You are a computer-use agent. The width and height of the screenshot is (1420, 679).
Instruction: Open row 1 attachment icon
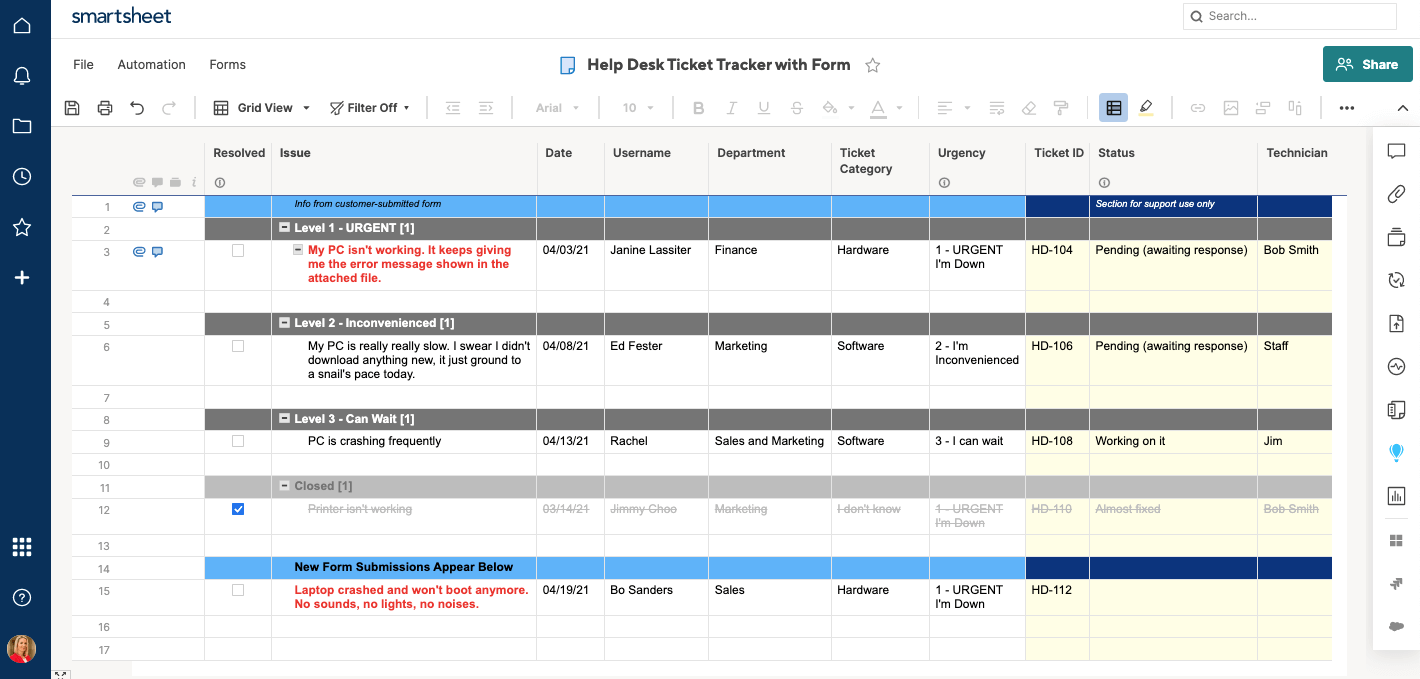tap(139, 207)
